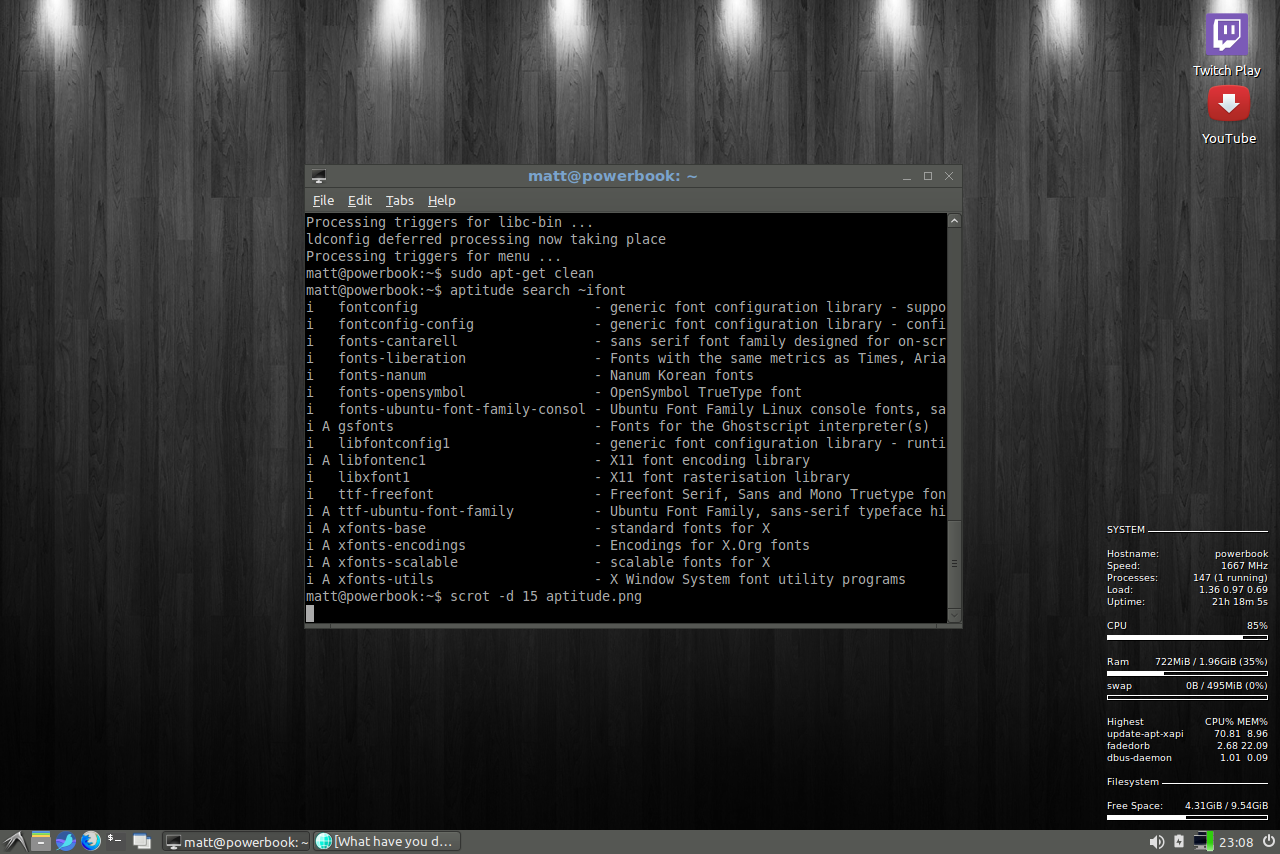
Task: Click the battery charging indicator icon
Action: pyautogui.click(x=1178, y=842)
